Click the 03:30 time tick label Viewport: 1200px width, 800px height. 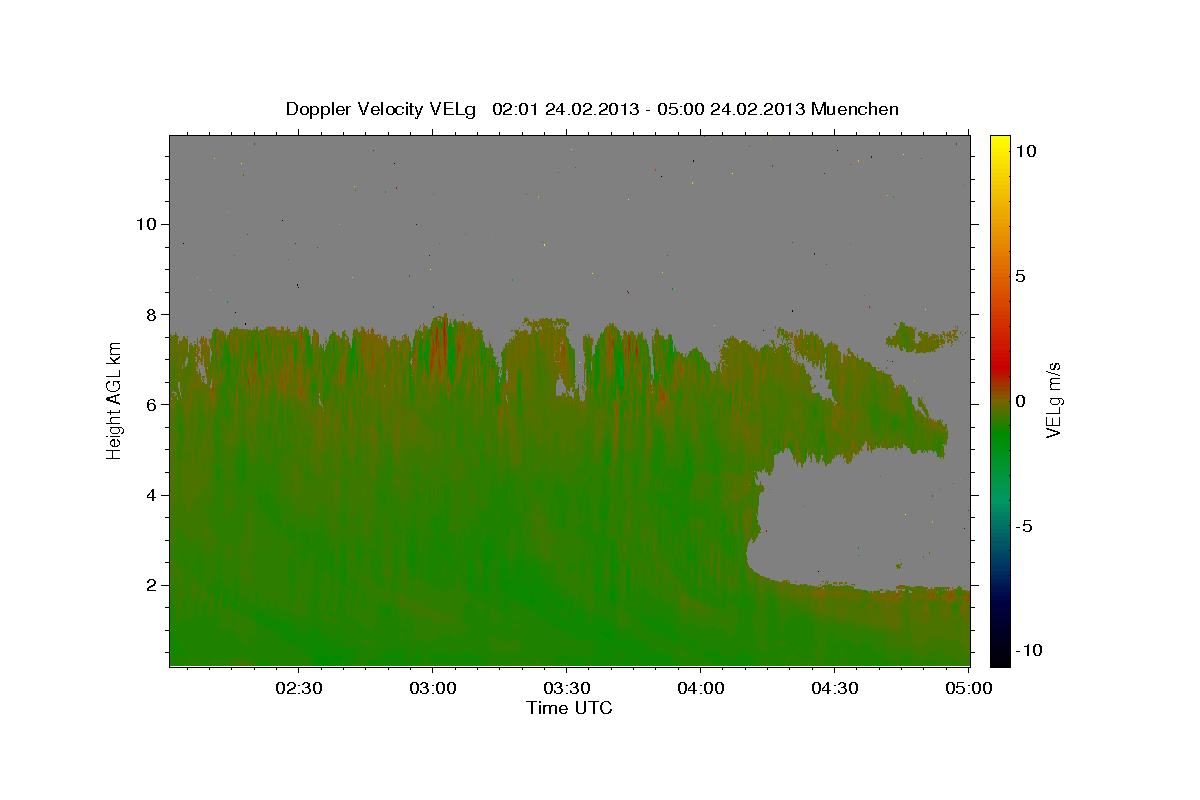(x=566, y=688)
